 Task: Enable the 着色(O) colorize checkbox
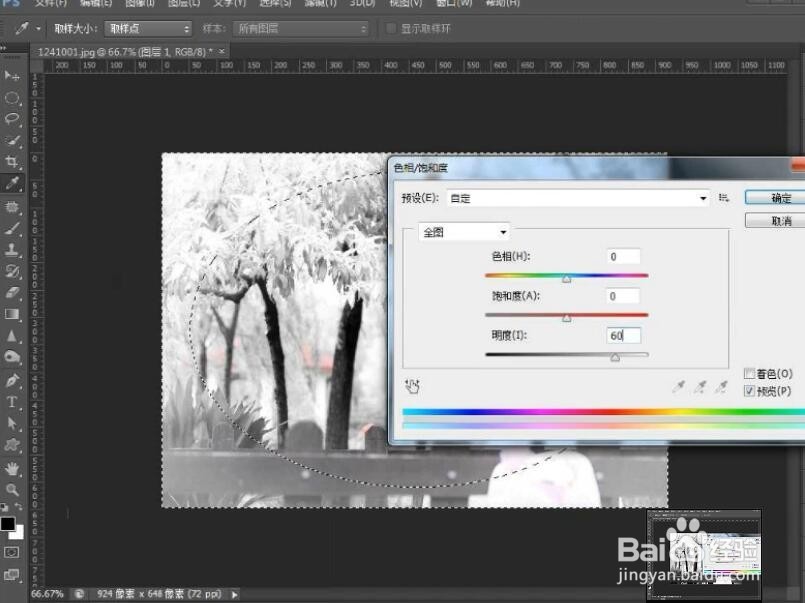tap(749, 374)
